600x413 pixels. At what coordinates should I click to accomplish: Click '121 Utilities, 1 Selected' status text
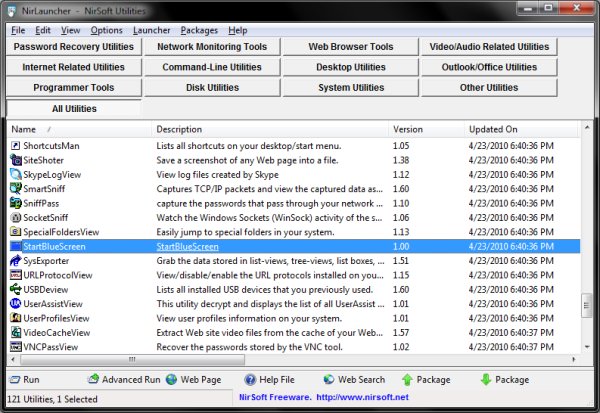[52, 399]
